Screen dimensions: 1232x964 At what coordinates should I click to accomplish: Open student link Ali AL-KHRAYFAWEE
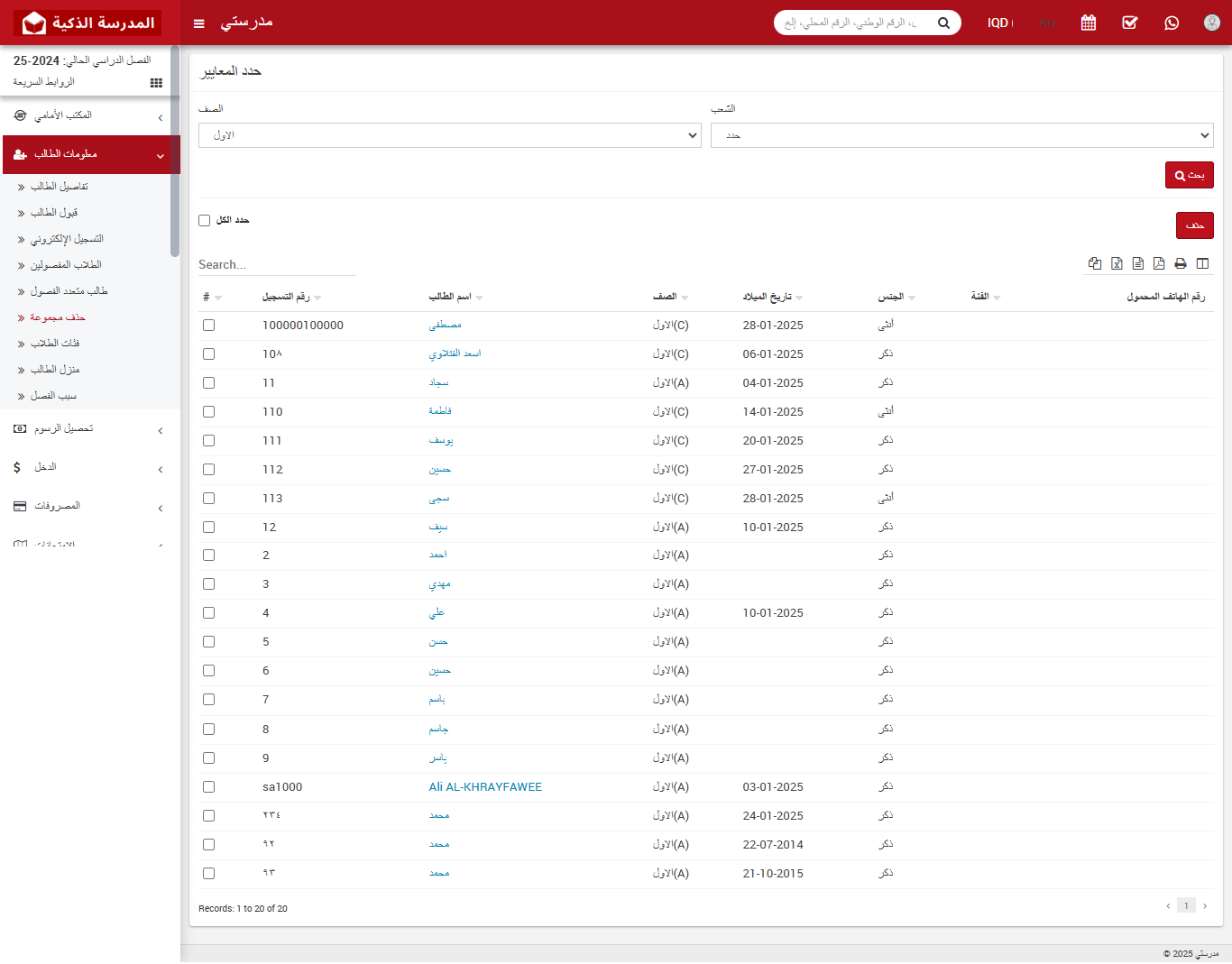point(485,787)
